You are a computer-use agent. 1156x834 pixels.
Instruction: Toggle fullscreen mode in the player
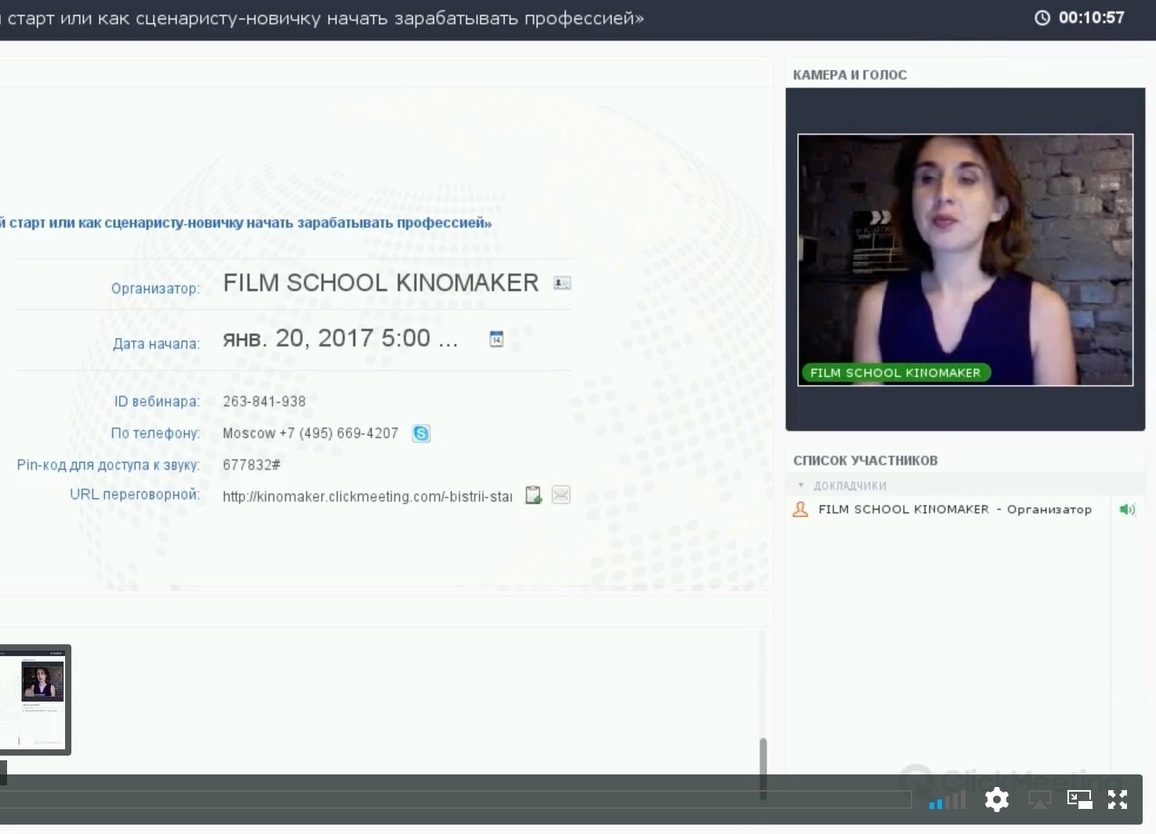(x=1118, y=799)
